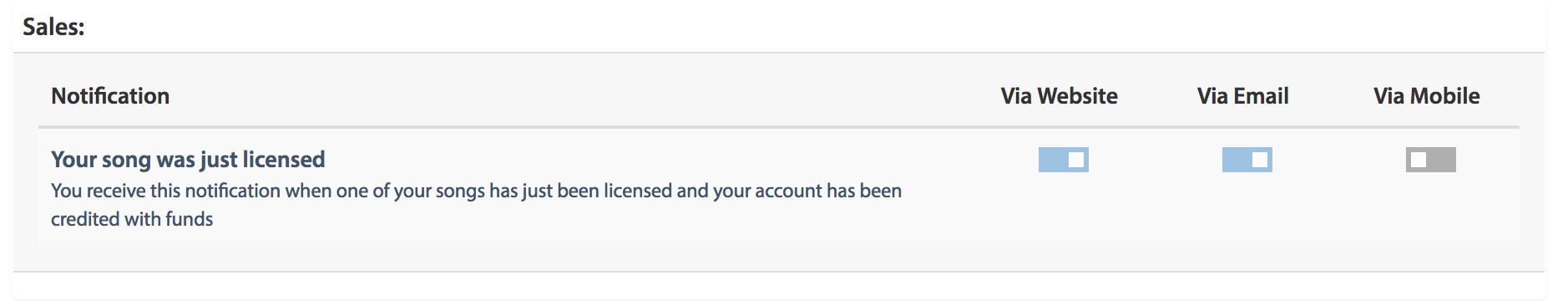Click the white knob on Via Email toggle
The width and height of the screenshot is (1568, 301).
[x=1261, y=160]
